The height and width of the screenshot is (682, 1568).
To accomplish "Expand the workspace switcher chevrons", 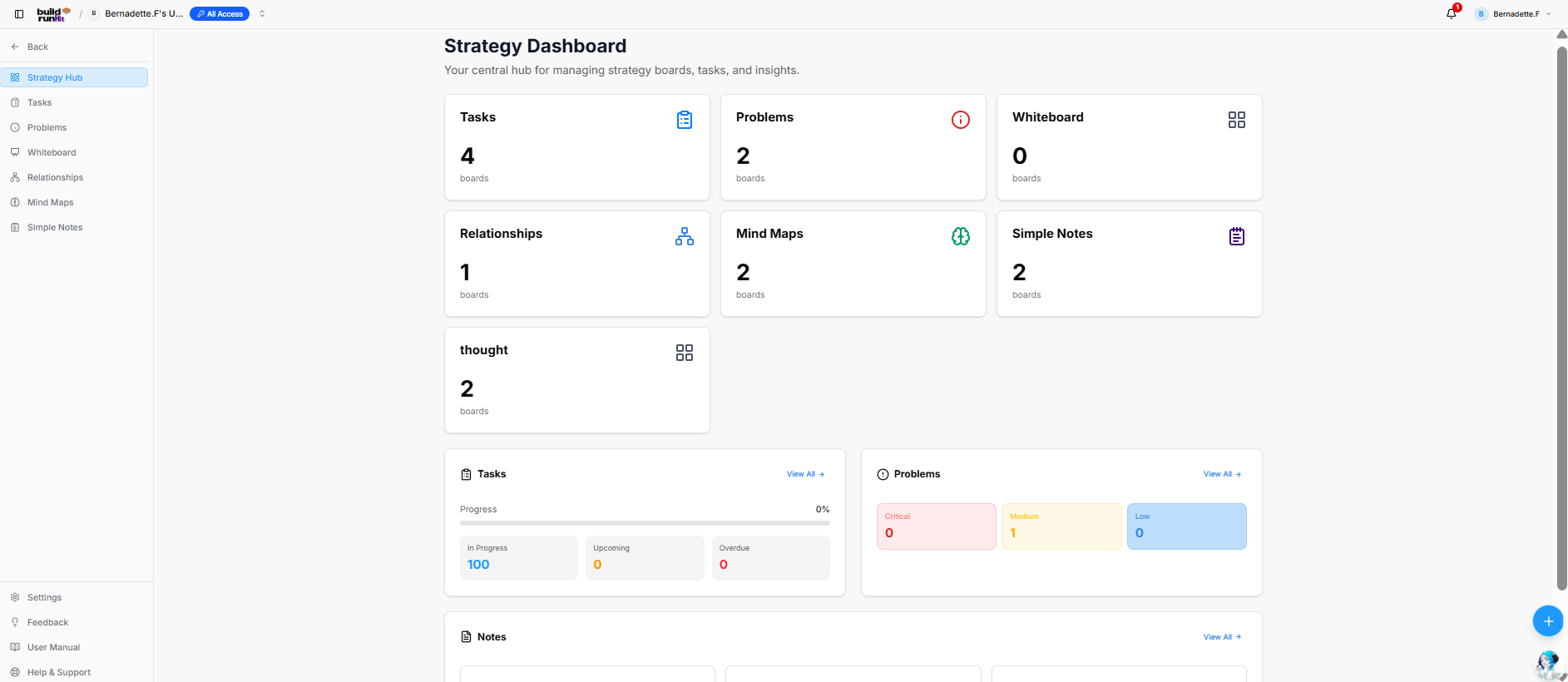I will pyautogui.click(x=262, y=14).
